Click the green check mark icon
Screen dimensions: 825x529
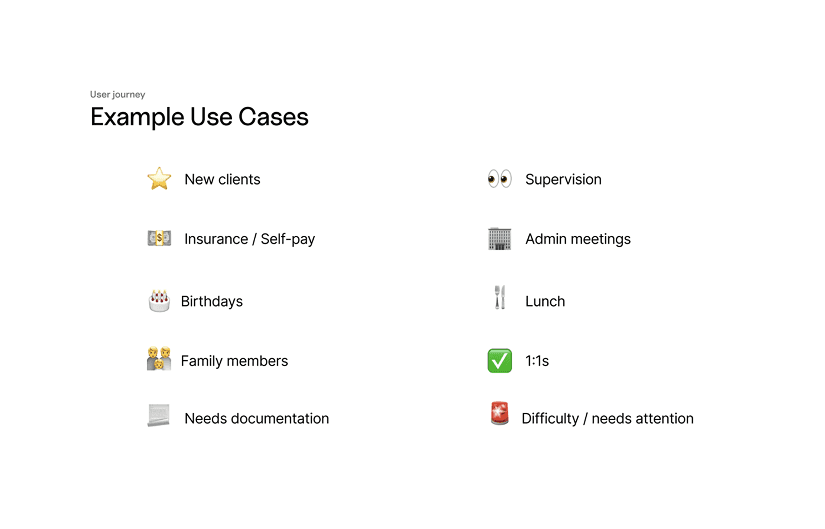tap(499, 361)
